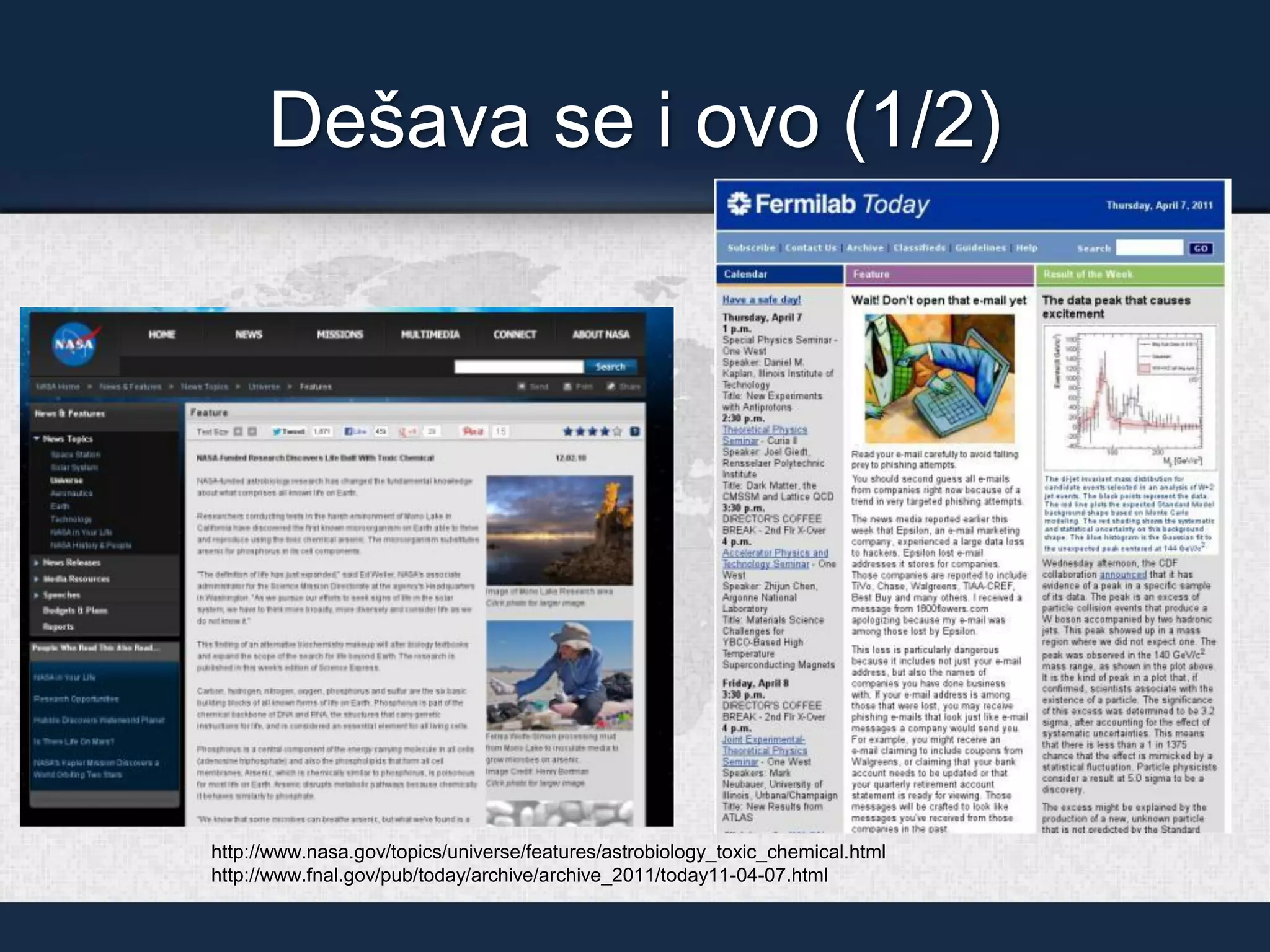Click the NASA meatball logo
Screen dimensions: 1270x952
point(77,345)
